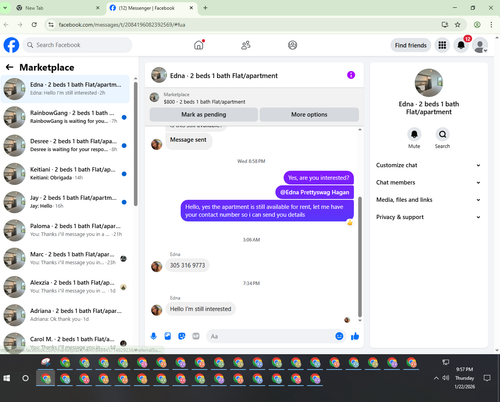Open the Chrome tab search dropdown arrow

(x=5, y=8)
